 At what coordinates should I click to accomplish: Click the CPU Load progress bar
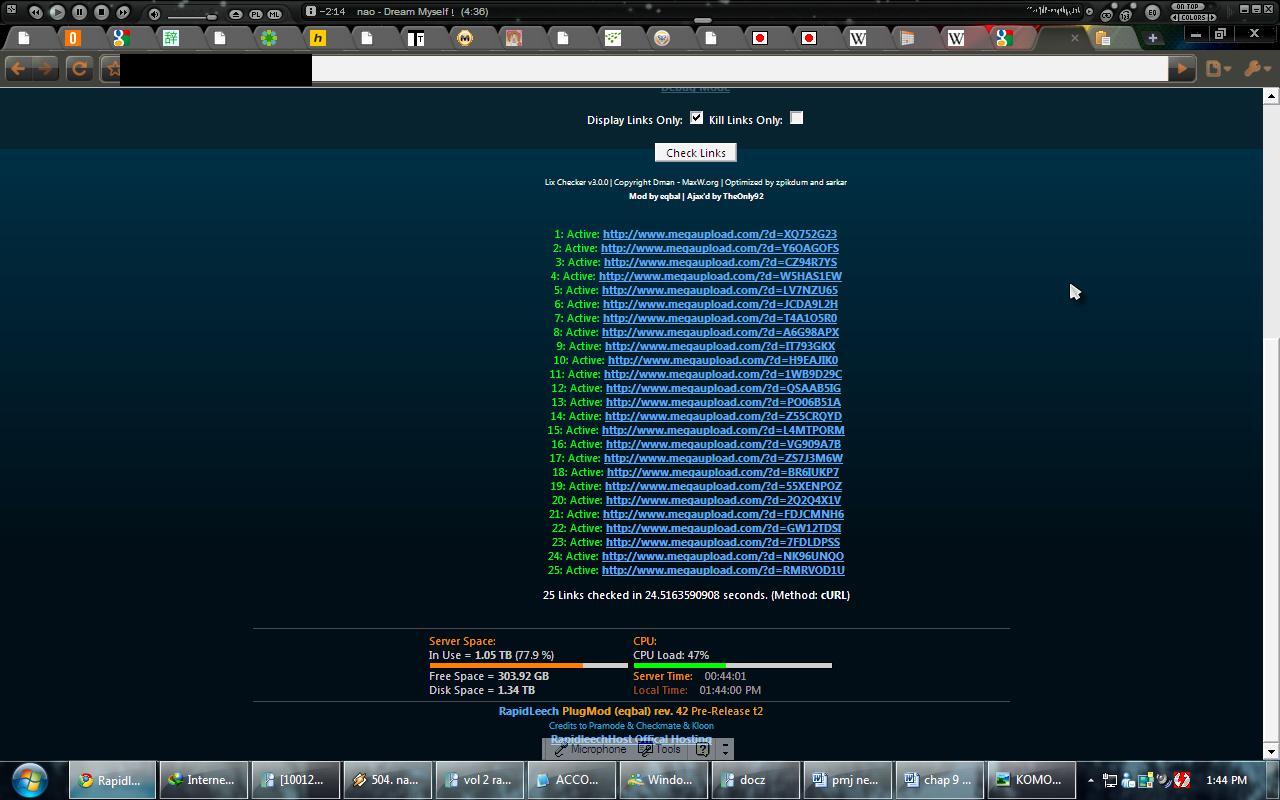point(732,665)
